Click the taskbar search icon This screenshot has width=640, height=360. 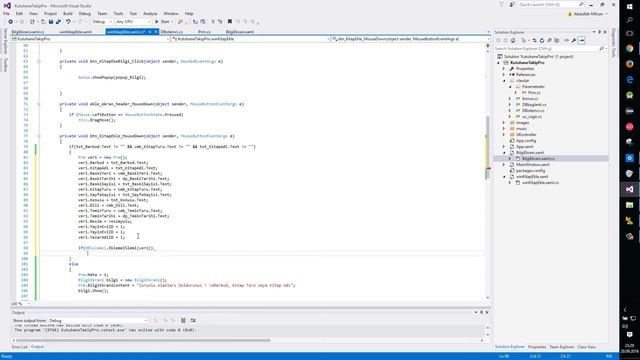[629, 20]
